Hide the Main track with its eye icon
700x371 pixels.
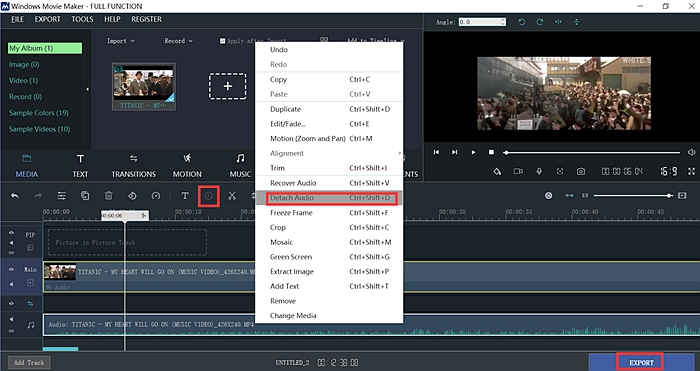point(11,269)
